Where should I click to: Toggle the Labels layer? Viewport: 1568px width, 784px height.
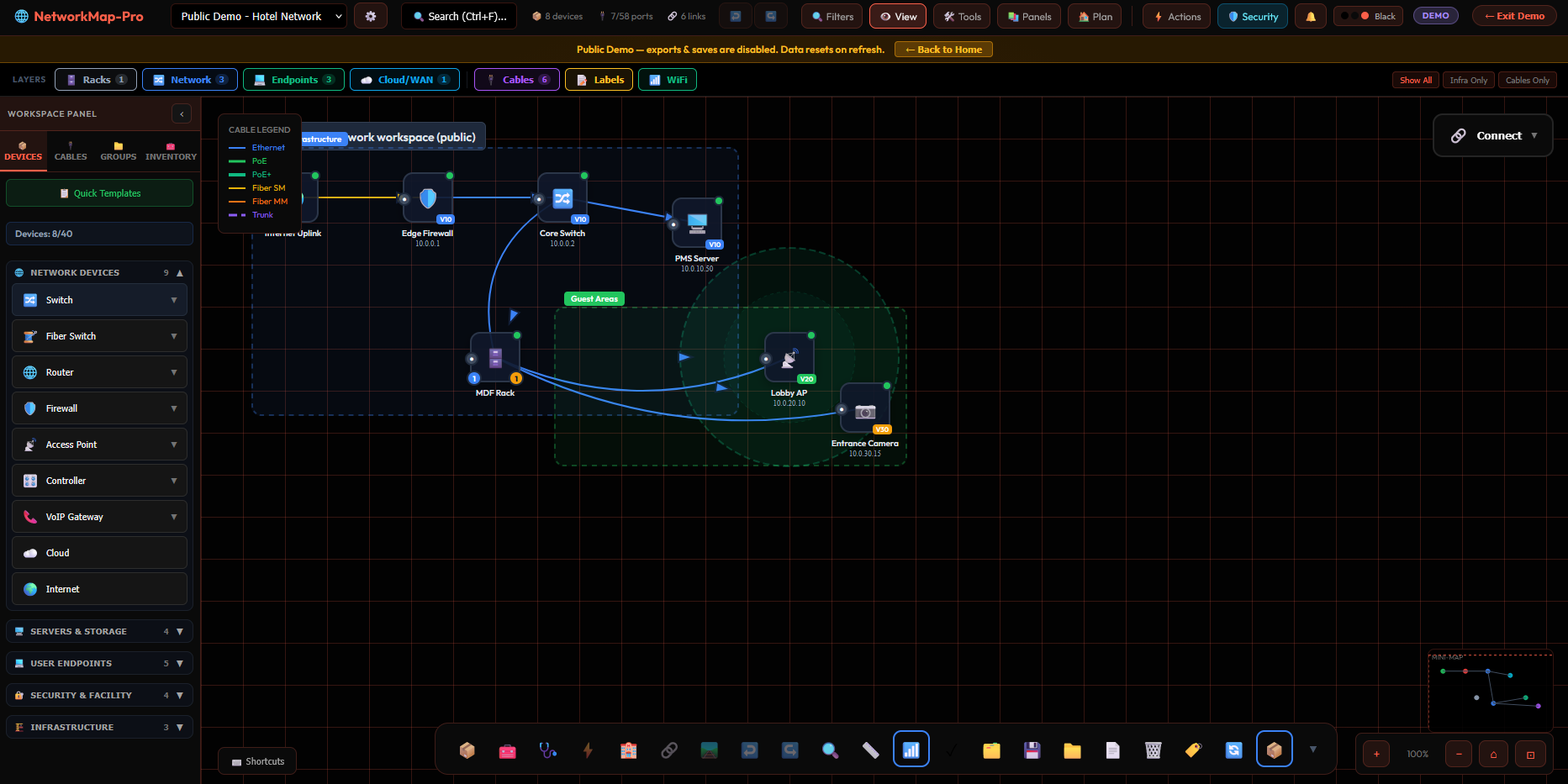598,79
